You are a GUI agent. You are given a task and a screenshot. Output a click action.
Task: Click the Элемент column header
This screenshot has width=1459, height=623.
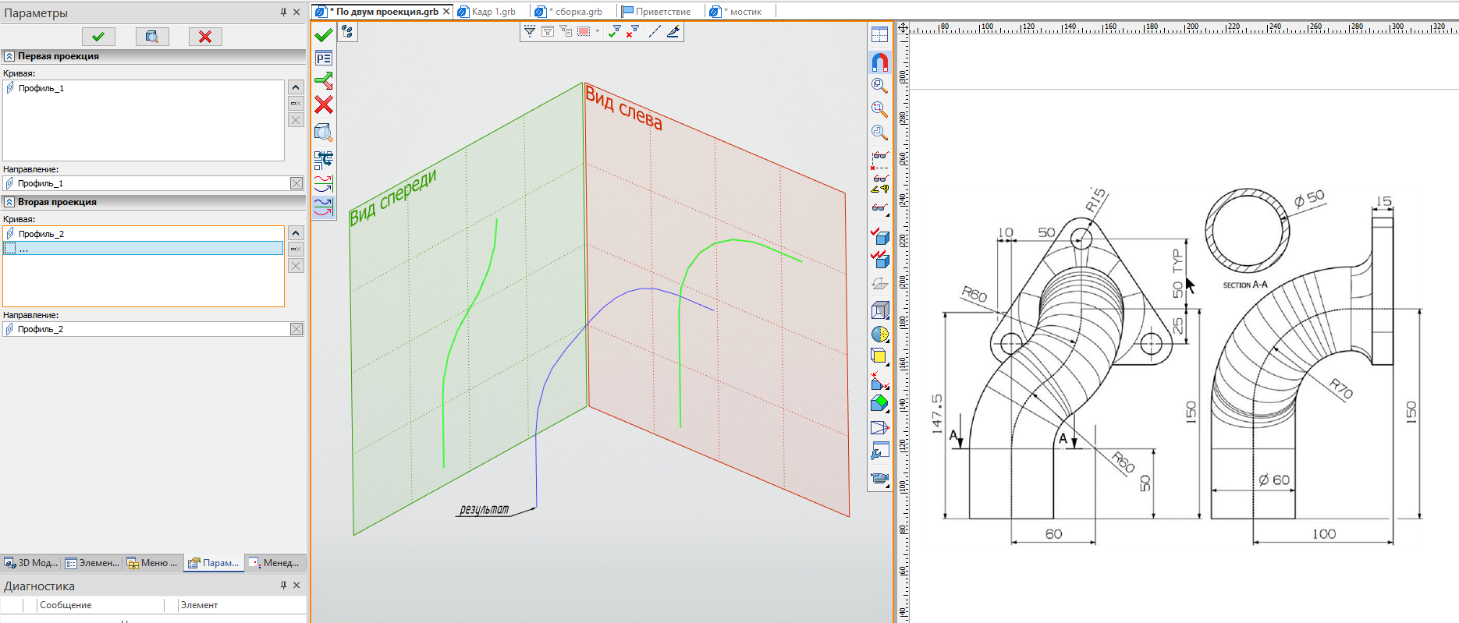click(x=241, y=605)
